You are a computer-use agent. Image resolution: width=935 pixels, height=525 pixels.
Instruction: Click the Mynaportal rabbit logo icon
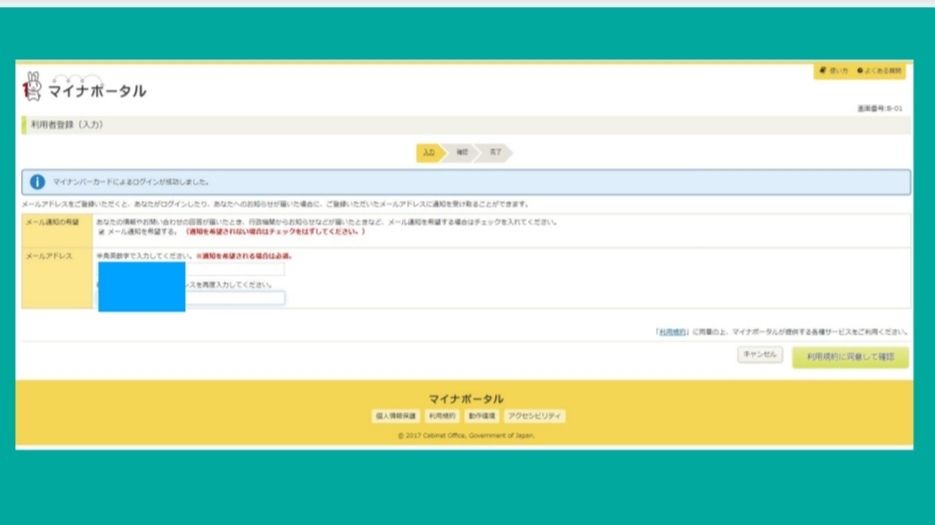32,87
